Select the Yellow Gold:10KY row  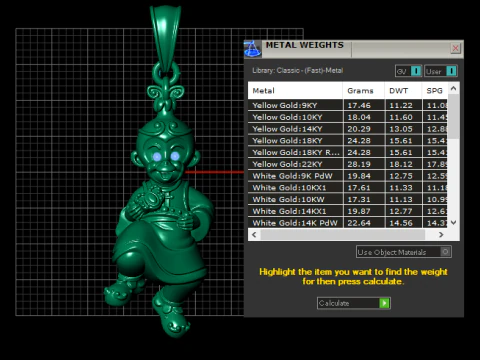pyautogui.click(x=348, y=117)
